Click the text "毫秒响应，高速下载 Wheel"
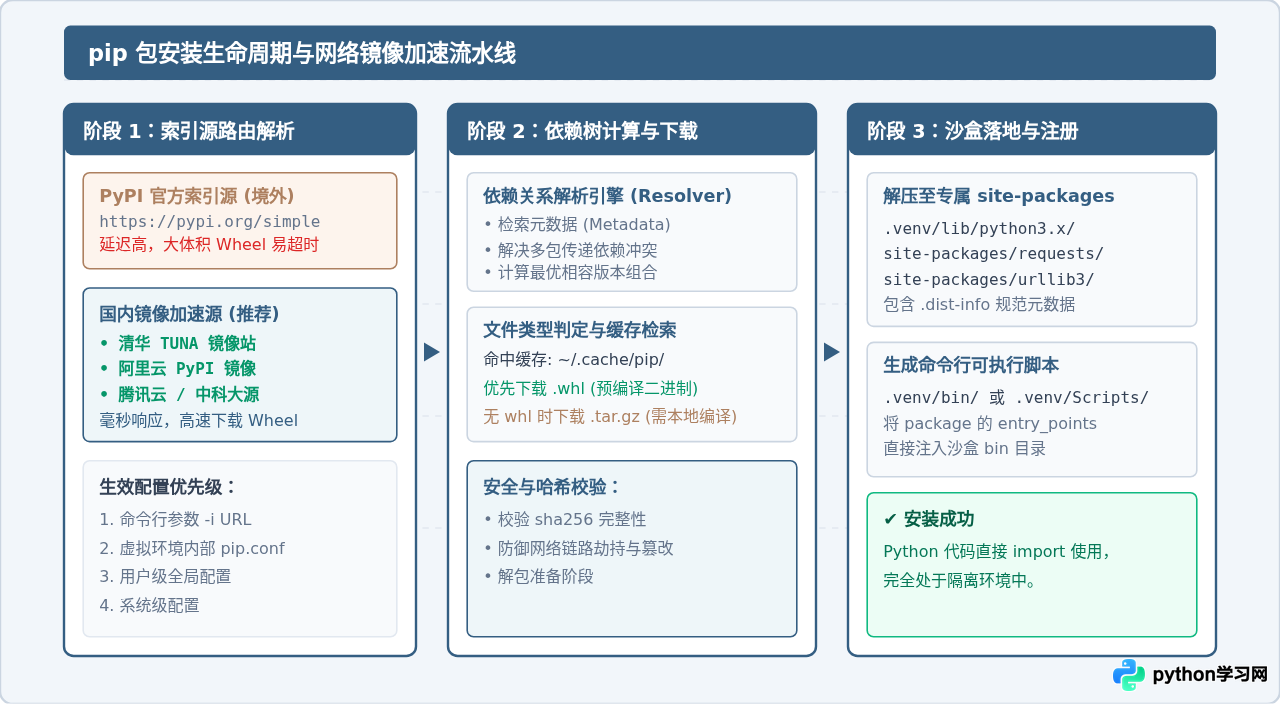The height and width of the screenshot is (704, 1280). tap(198, 420)
